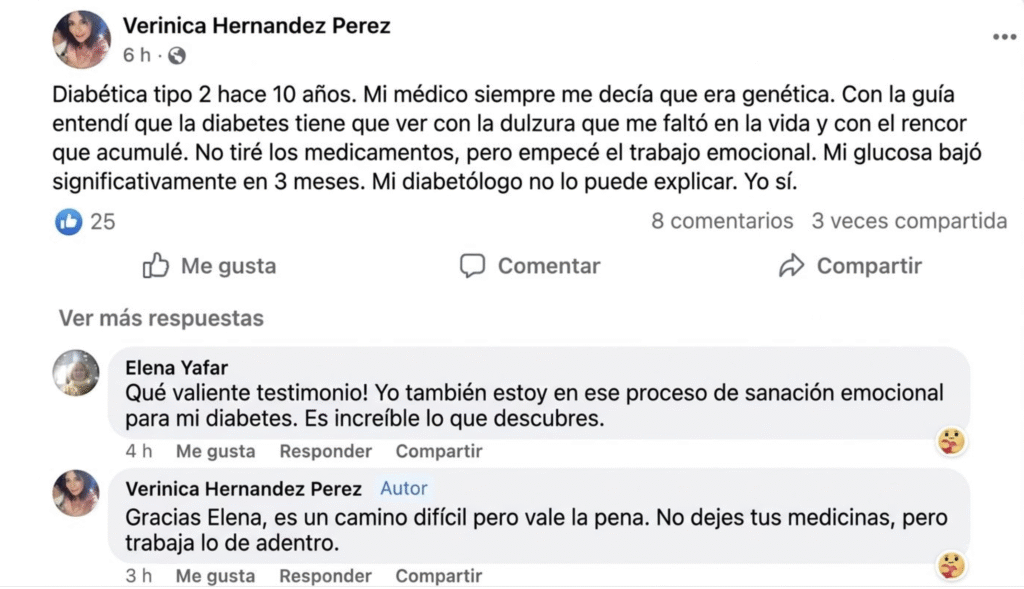1024x589 pixels.
Task: Open Elena Yafar's profile picture
Action: click(76, 373)
